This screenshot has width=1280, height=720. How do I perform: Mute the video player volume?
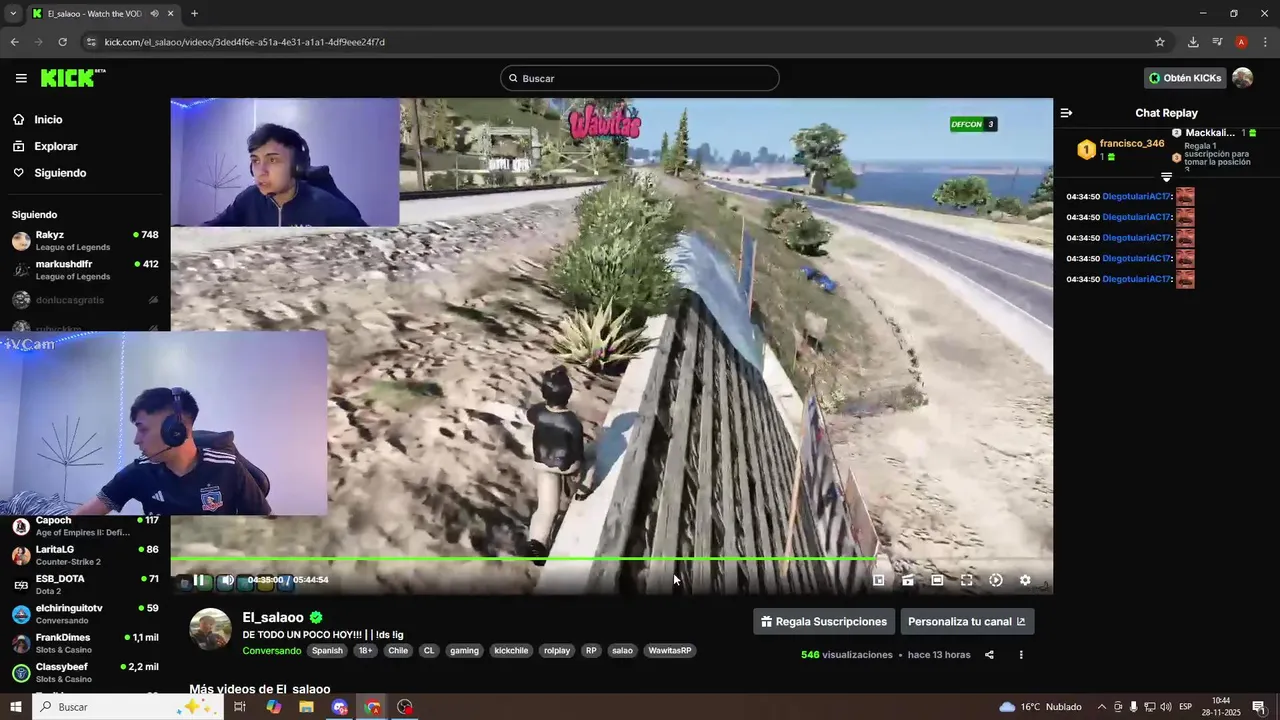click(x=227, y=580)
